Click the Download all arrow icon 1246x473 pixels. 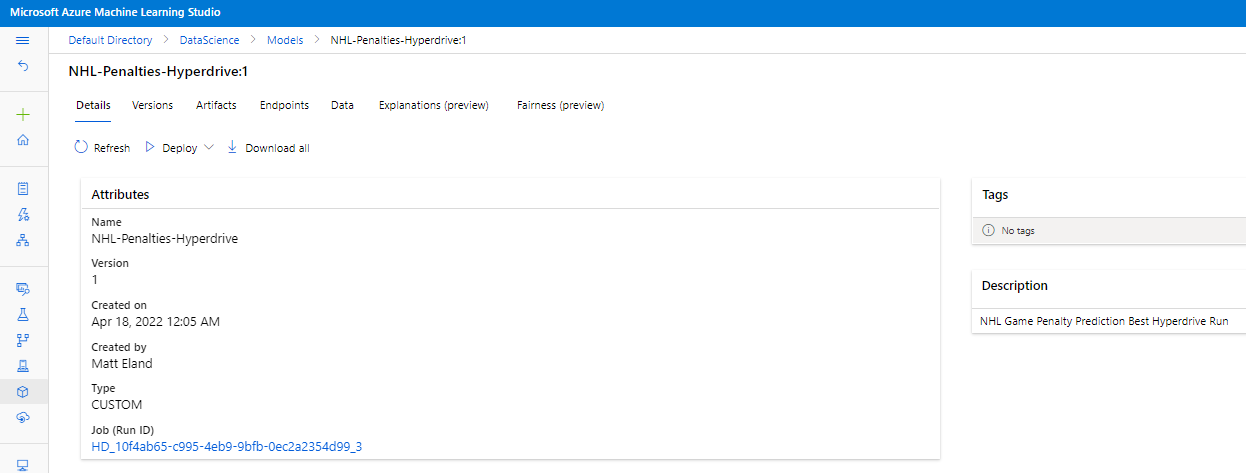coord(232,147)
